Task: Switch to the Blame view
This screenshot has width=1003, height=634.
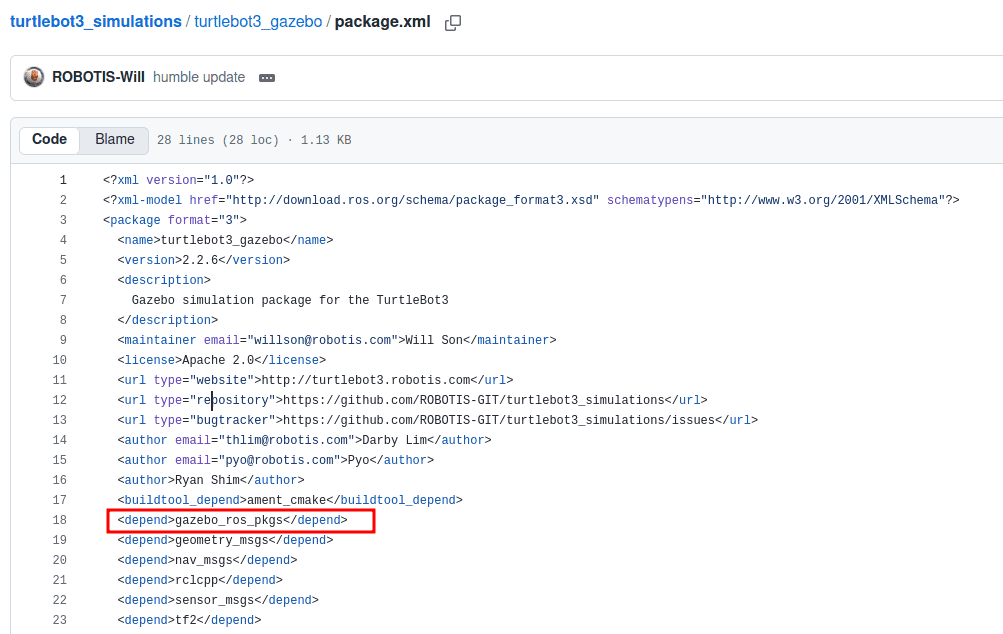Action: click(115, 140)
